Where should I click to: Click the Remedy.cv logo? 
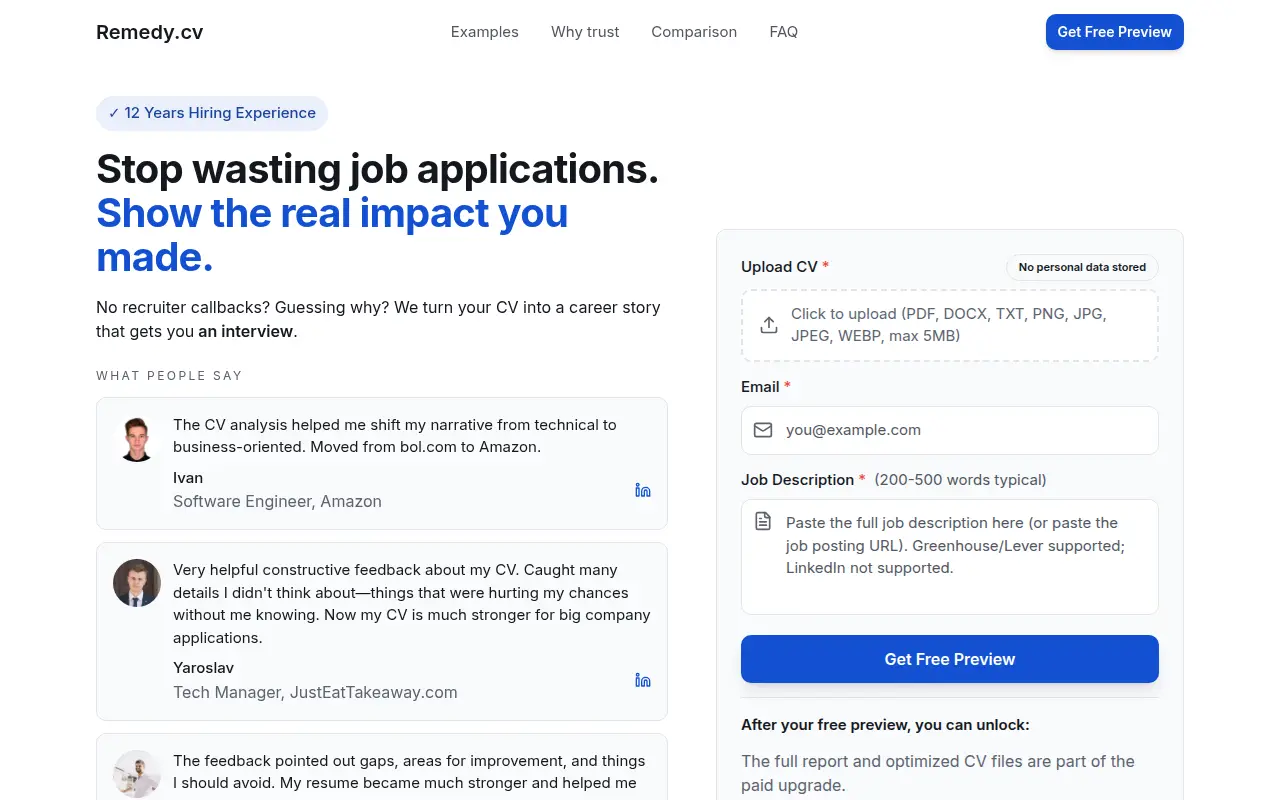pos(150,32)
